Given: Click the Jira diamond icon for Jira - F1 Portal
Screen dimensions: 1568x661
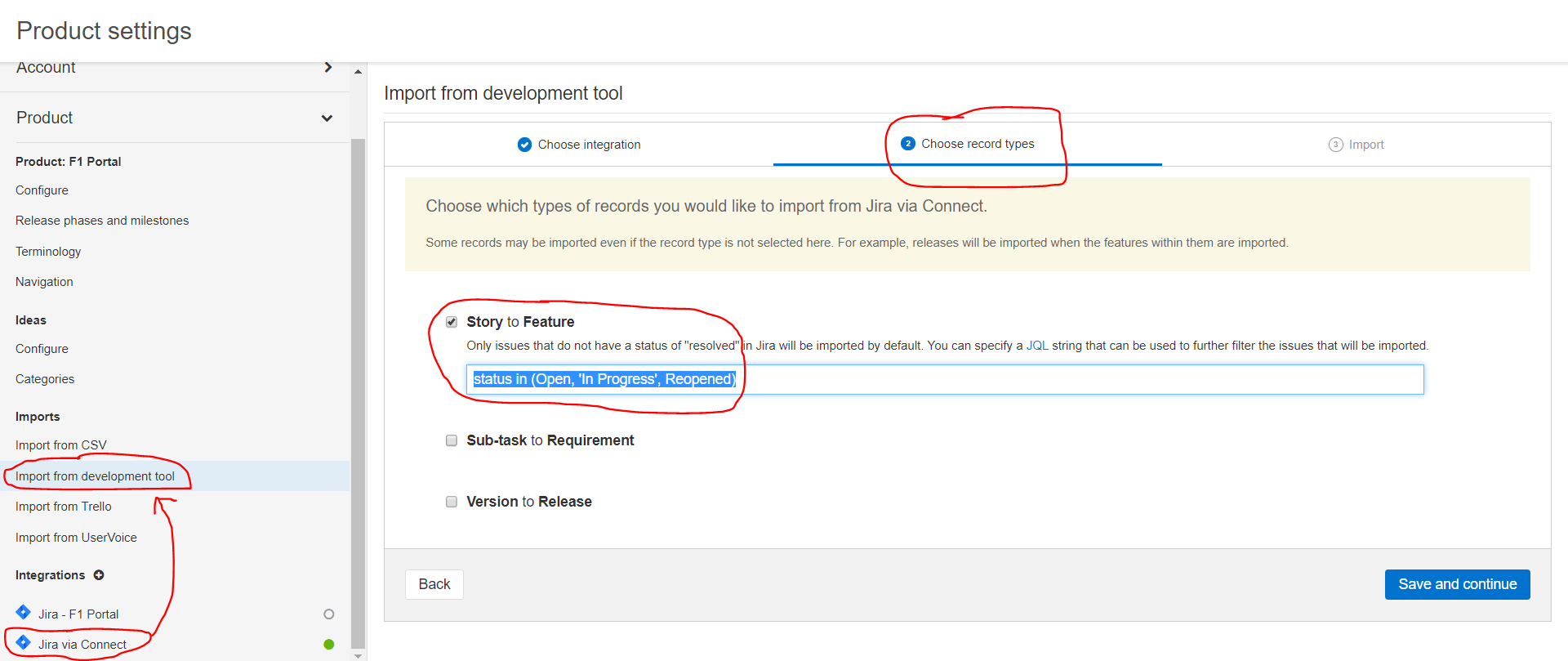Looking at the screenshot, I should coord(24,612).
